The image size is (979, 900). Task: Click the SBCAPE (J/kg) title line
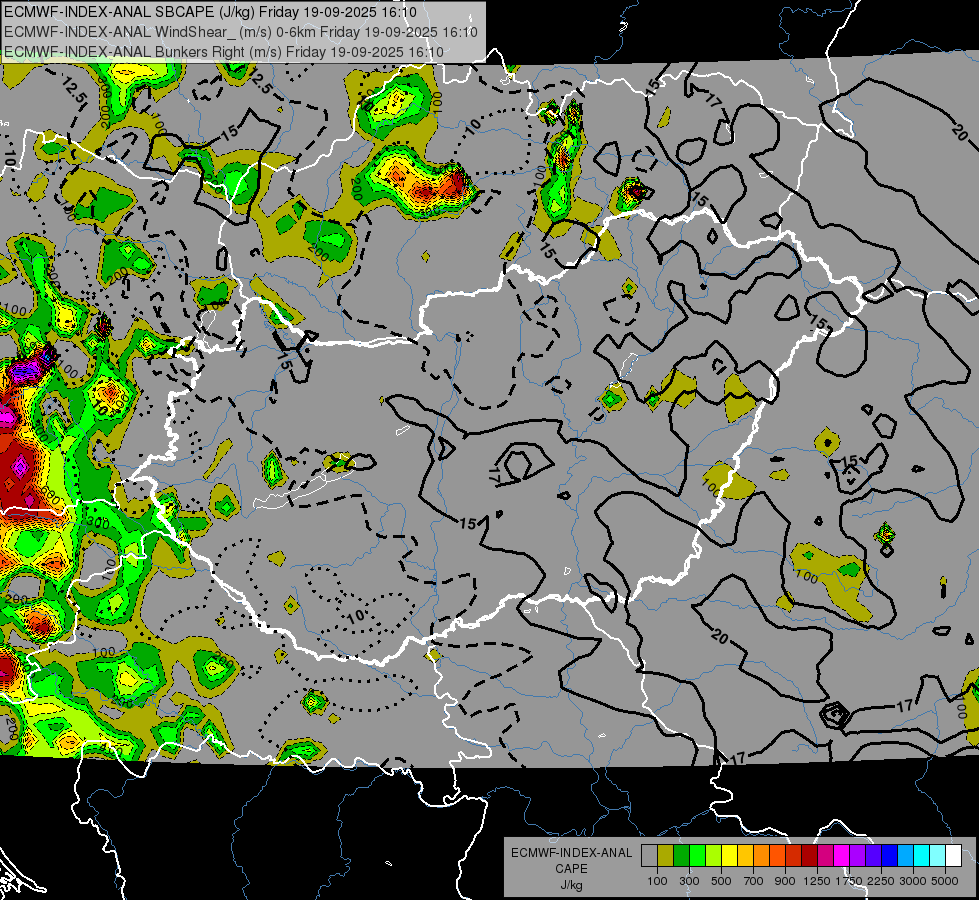coord(211,12)
